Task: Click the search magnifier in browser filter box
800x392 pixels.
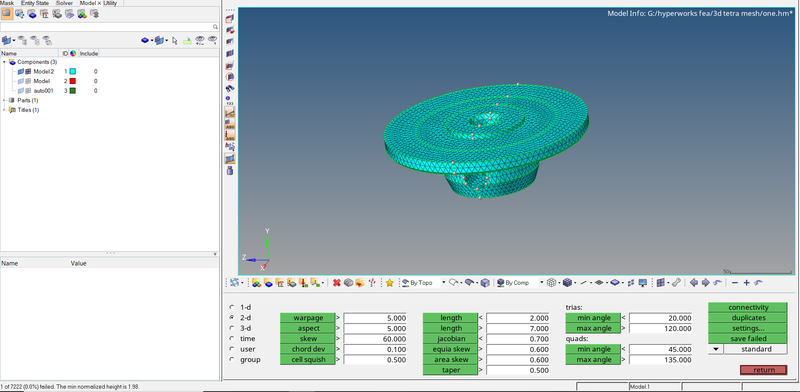Action: pos(216,27)
